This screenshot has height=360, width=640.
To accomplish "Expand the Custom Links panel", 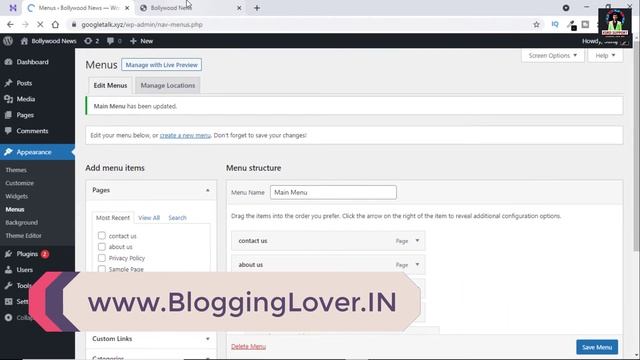I will 207,339.
